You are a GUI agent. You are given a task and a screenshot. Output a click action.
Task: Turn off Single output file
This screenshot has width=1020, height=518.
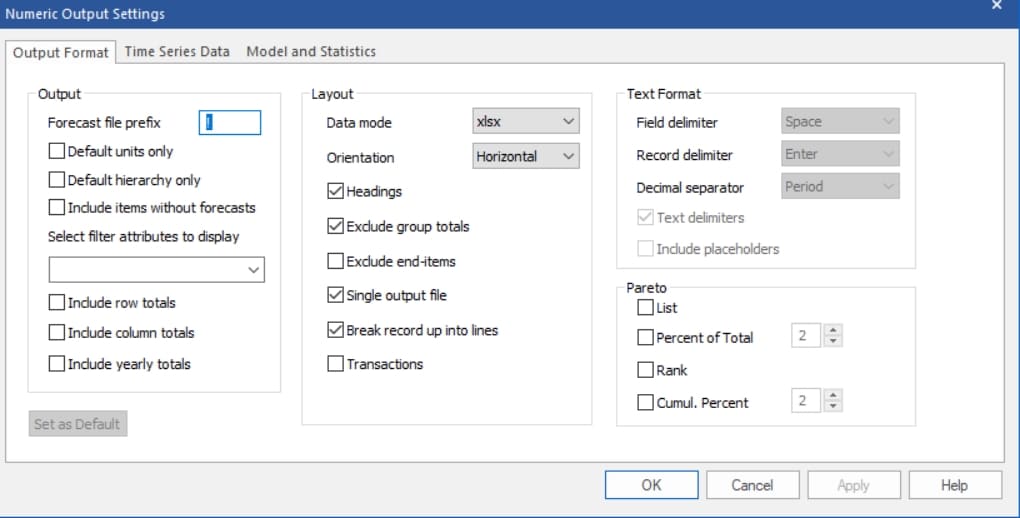coord(336,295)
